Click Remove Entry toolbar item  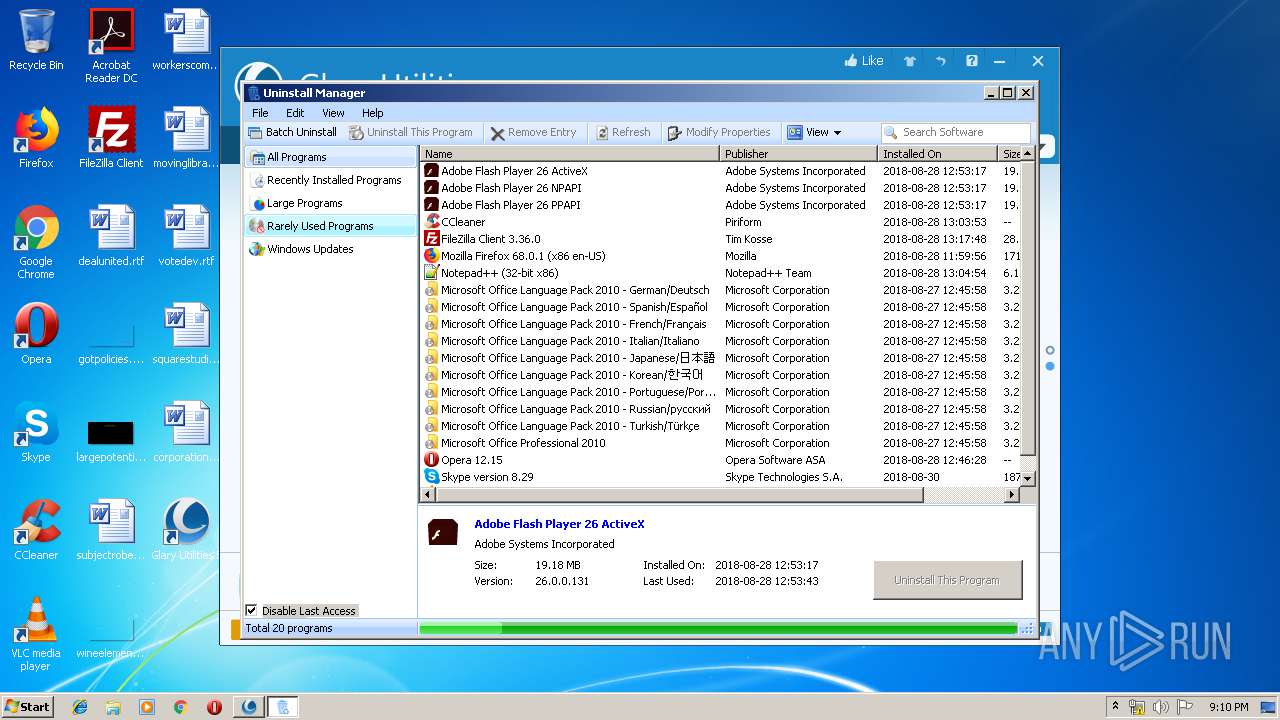point(534,132)
